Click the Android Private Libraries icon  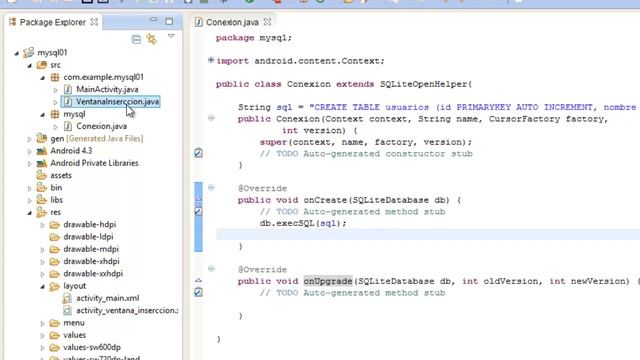pos(41,163)
